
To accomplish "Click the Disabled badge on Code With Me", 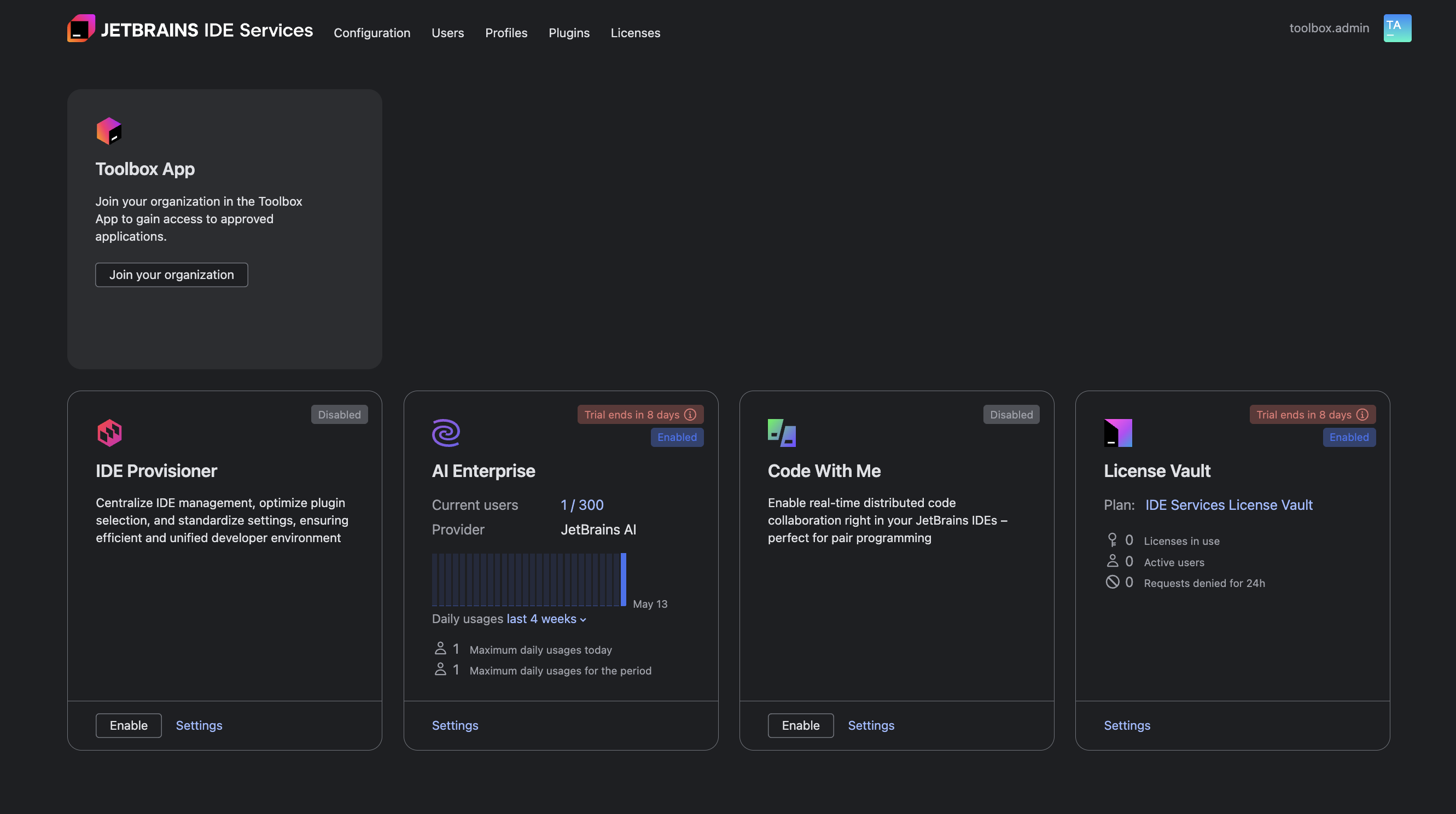I will tap(1011, 414).
